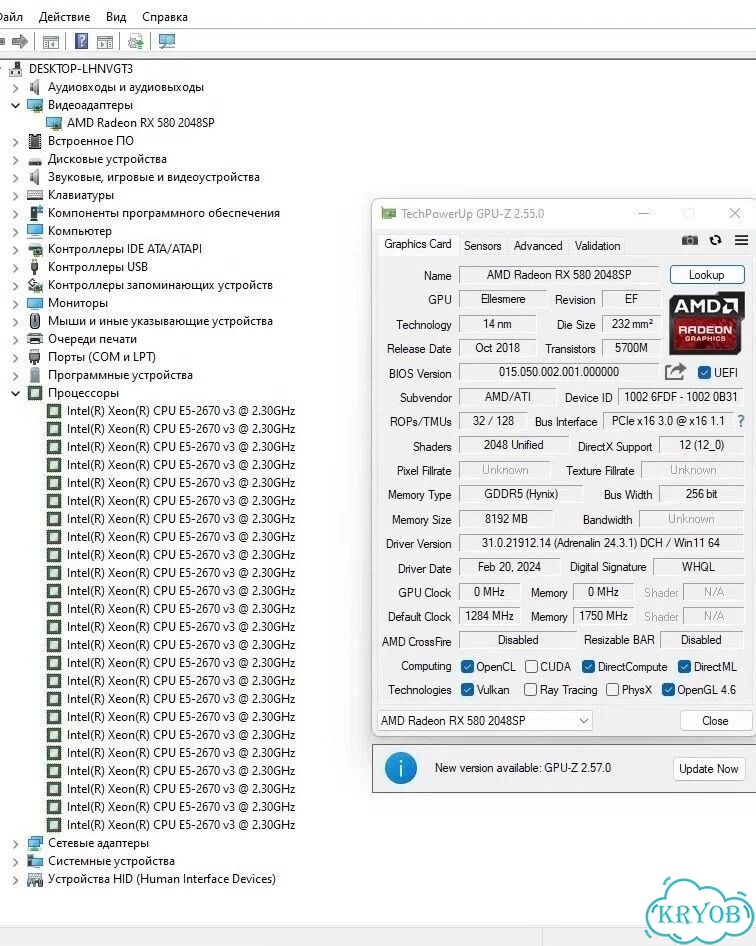Screen dimensions: 756x946
Task: Toggle the DirectML checkbox
Action: [684, 667]
